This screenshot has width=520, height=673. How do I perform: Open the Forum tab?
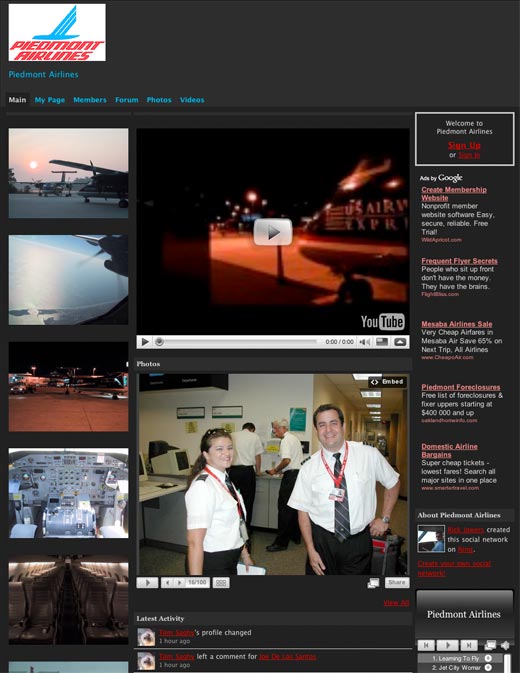point(127,100)
